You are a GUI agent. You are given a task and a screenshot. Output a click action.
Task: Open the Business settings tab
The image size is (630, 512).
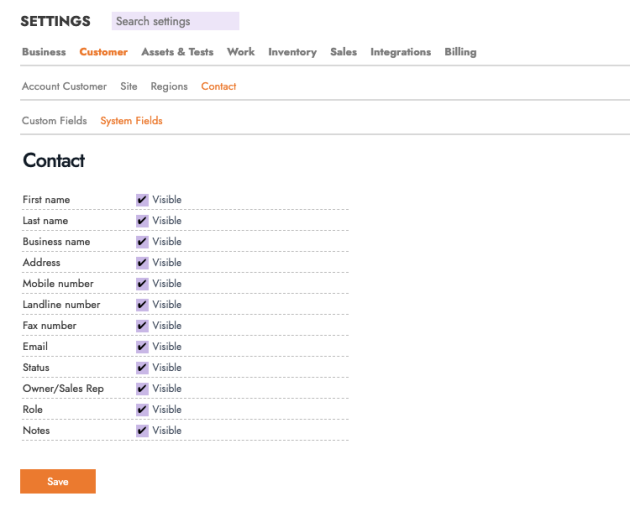tap(44, 52)
